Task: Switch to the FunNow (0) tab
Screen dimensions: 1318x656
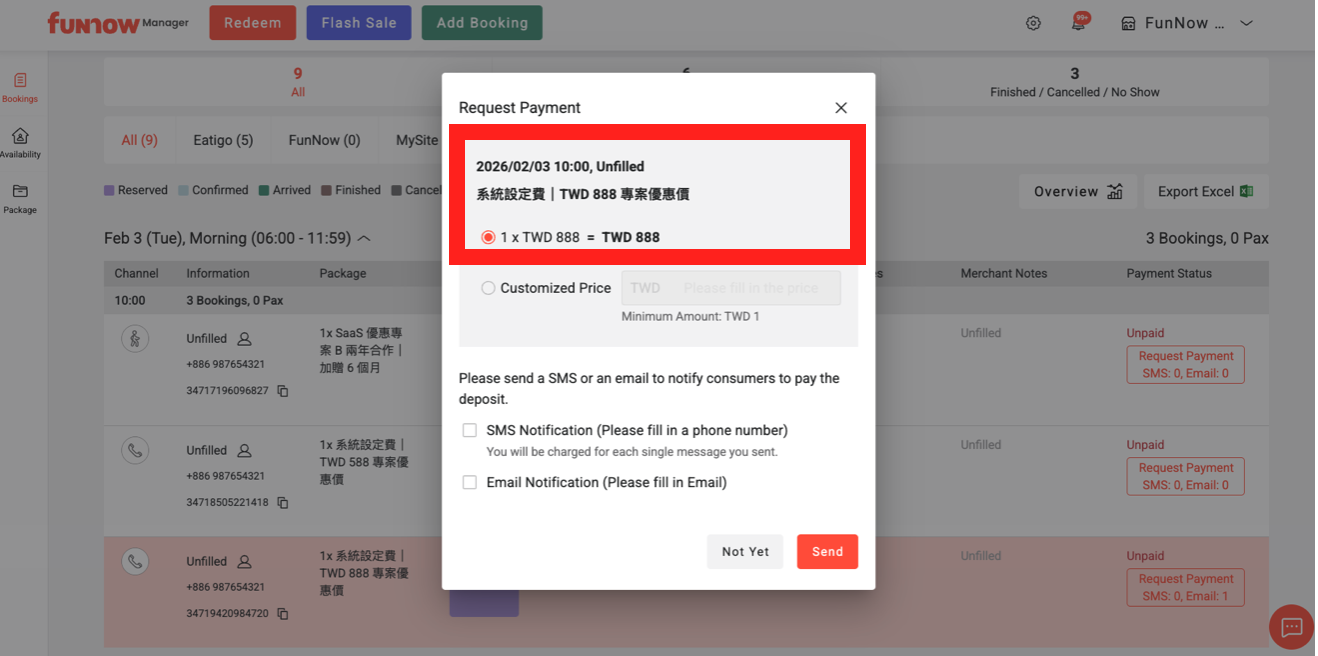Action: coord(324,140)
